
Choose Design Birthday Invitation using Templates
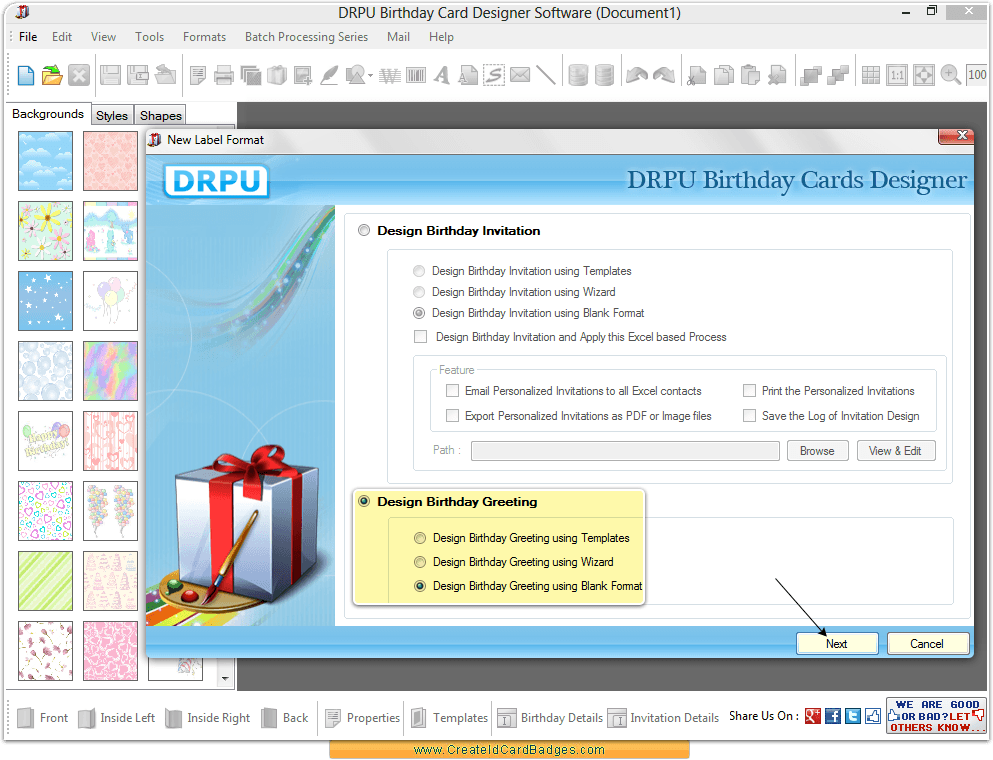pyautogui.click(x=419, y=271)
